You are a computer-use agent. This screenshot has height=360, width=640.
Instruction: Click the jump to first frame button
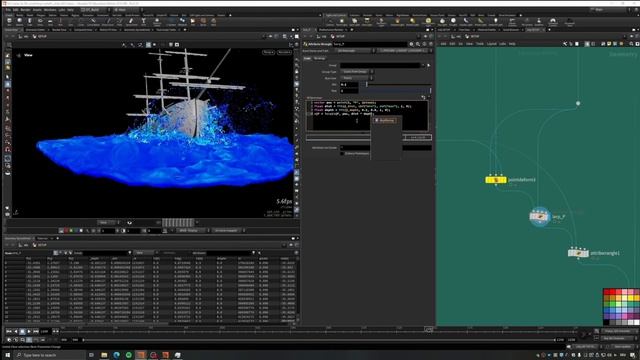pyautogui.click(x=9, y=331)
